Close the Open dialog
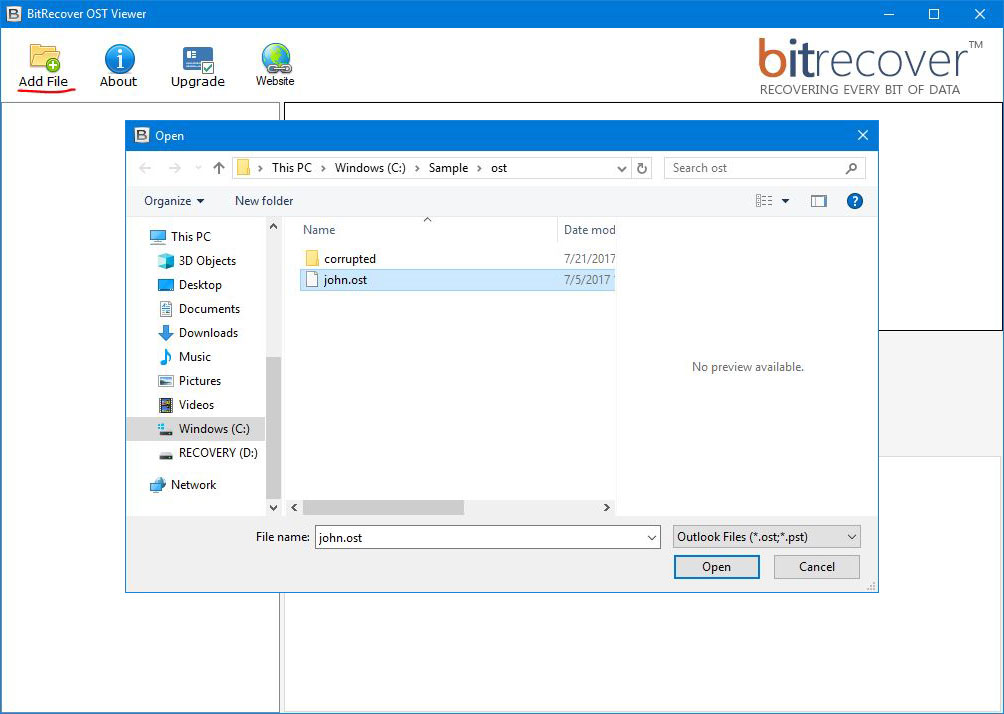 862,135
